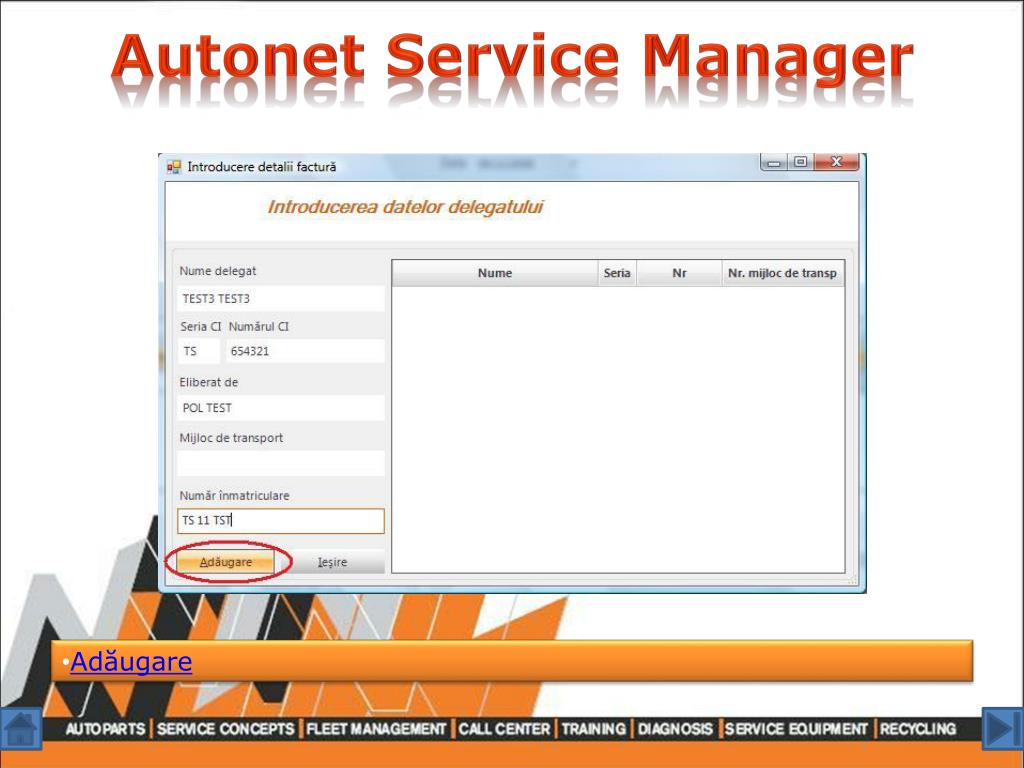Open FLEET MANAGEMENT in the bottom navigation
The width and height of the screenshot is (1024, 768).
[376, 729]
